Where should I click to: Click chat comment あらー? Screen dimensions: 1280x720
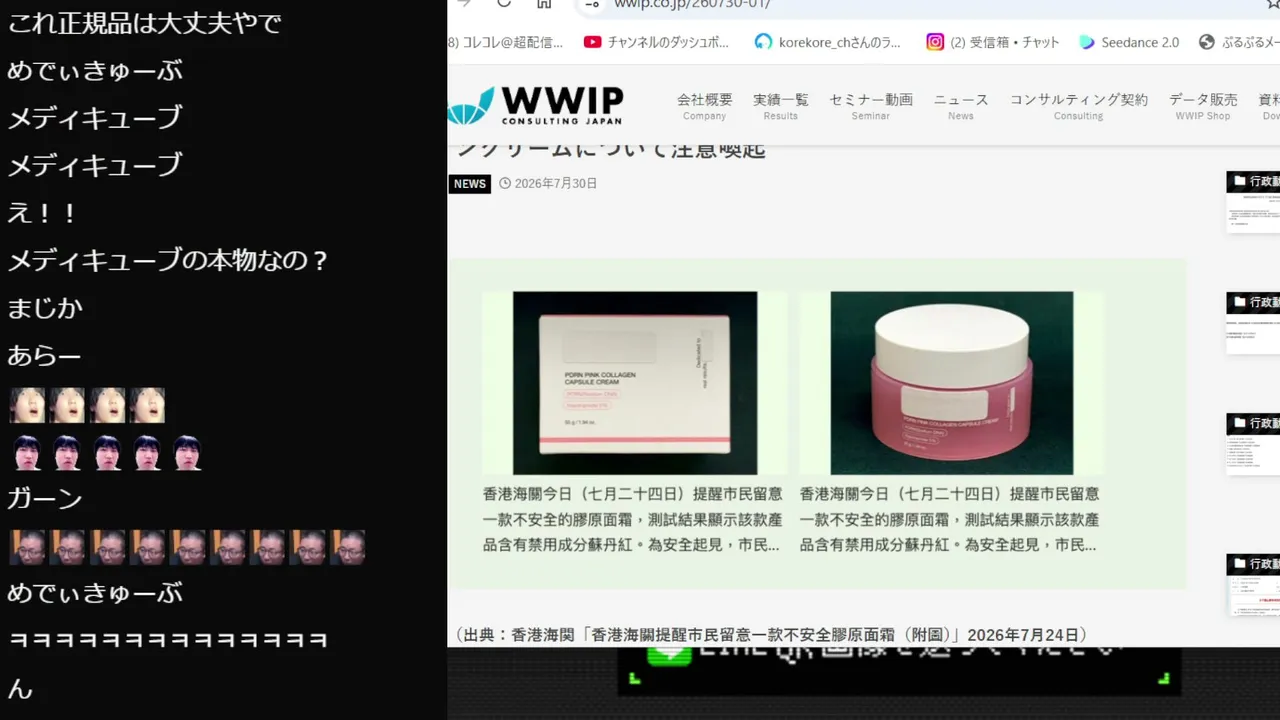45,355
